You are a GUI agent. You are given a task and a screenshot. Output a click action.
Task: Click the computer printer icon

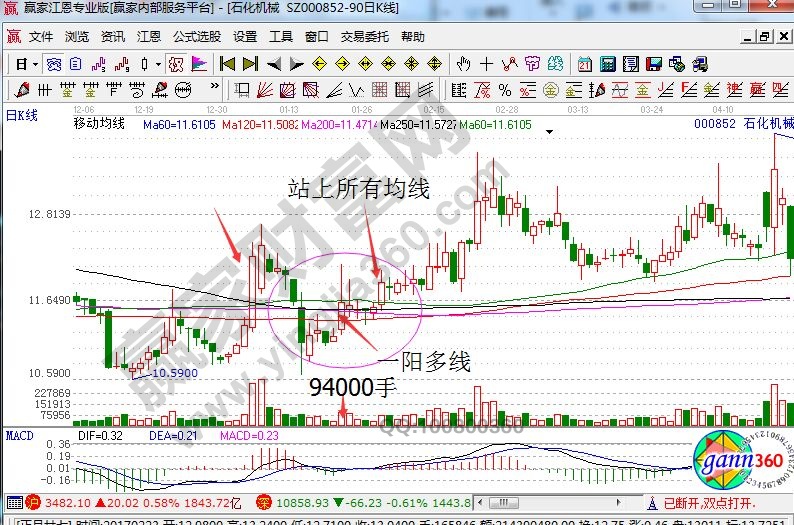(700, 64)
